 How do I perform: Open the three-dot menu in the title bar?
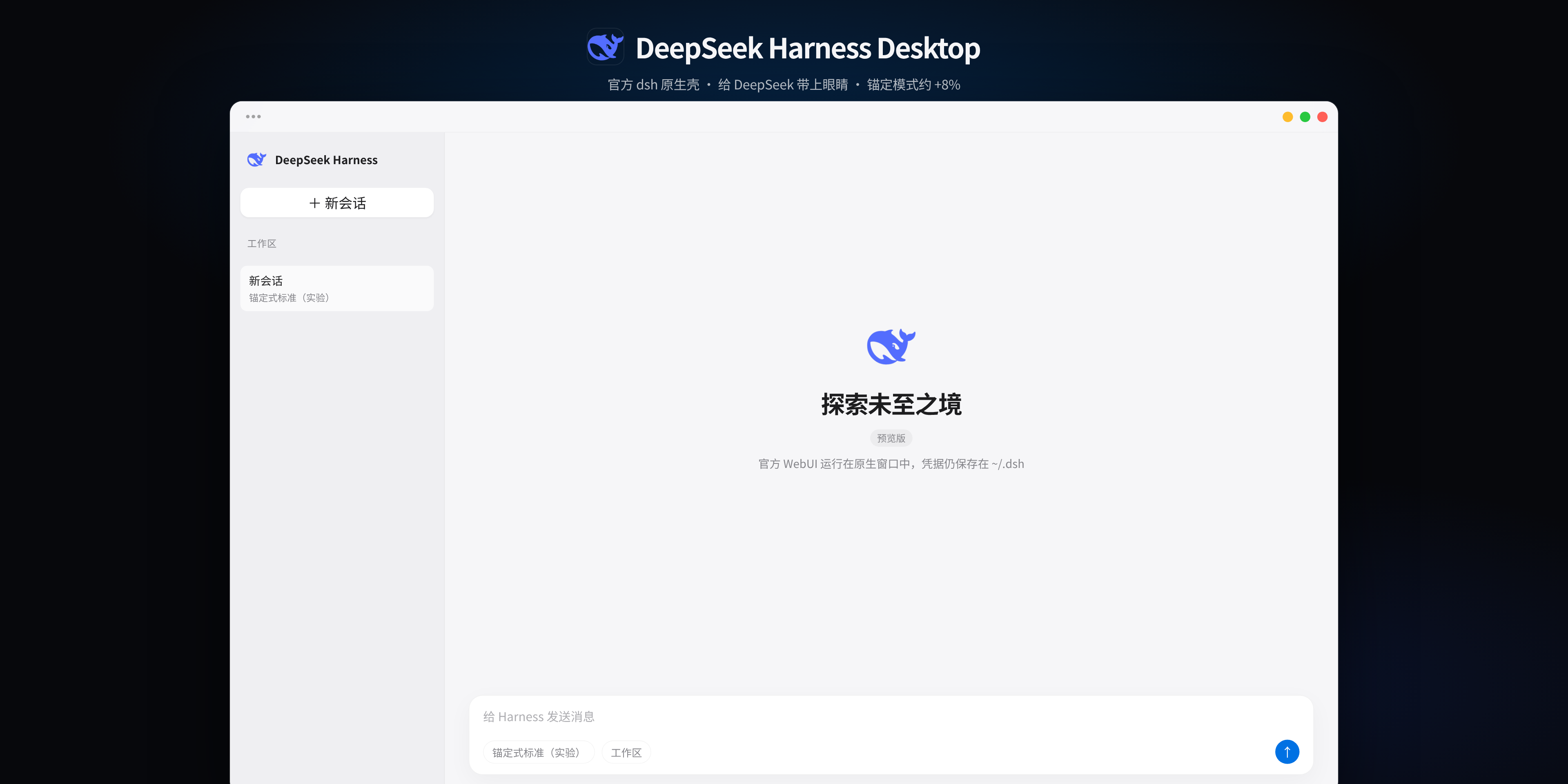pos(253,116)
